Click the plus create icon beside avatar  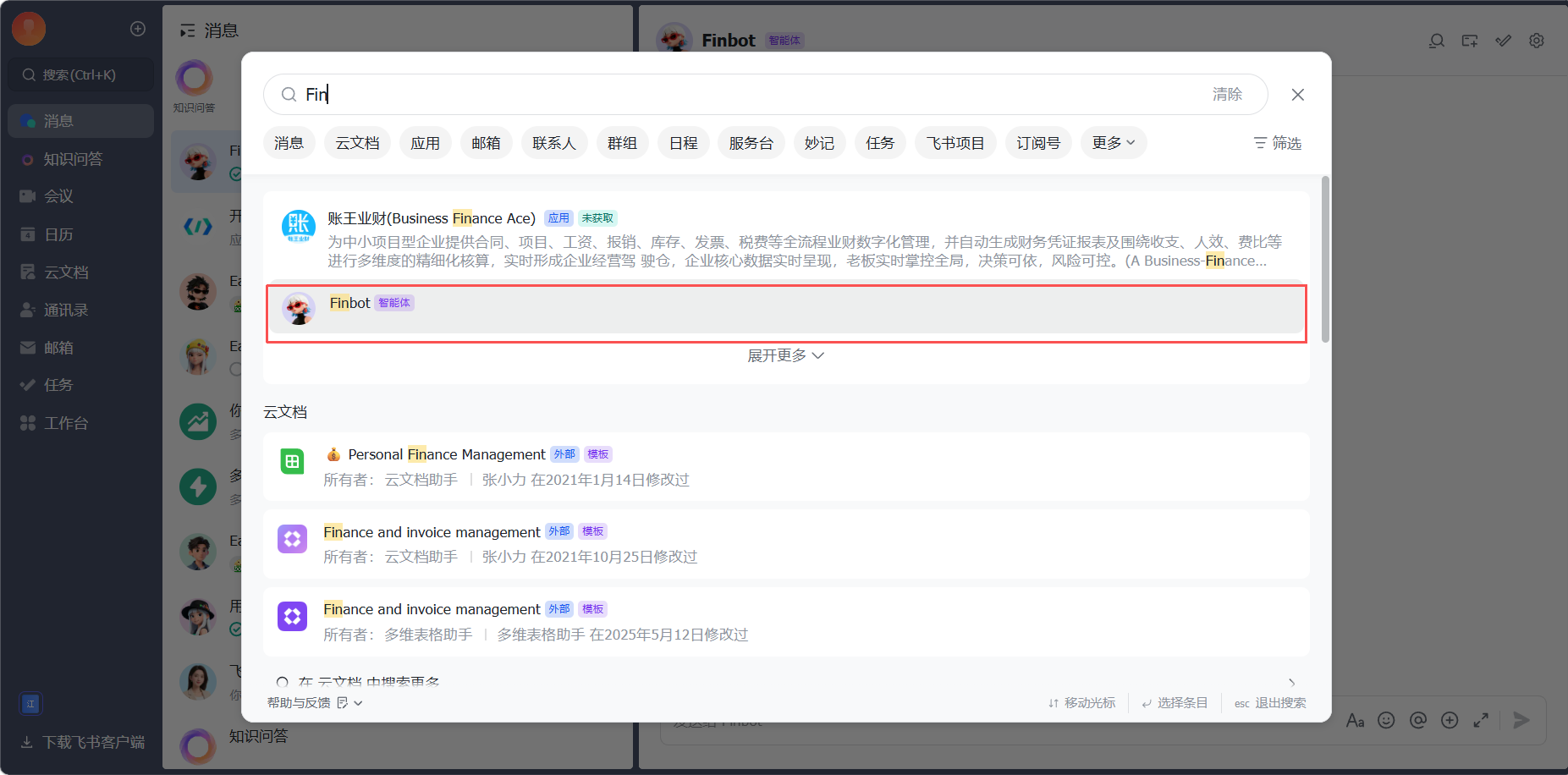point(138,29)
